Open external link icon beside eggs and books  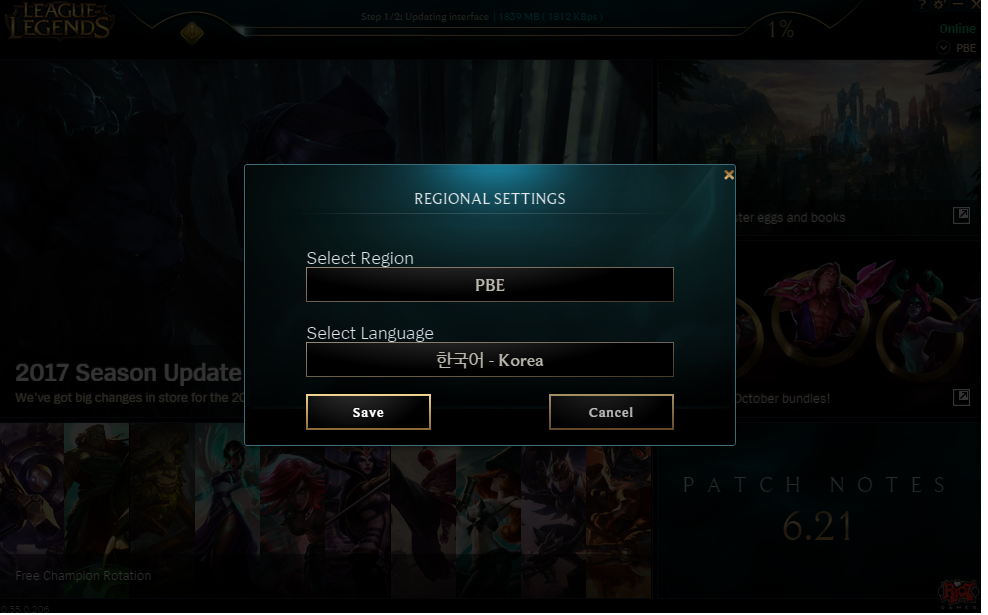(x=962, y=216)
